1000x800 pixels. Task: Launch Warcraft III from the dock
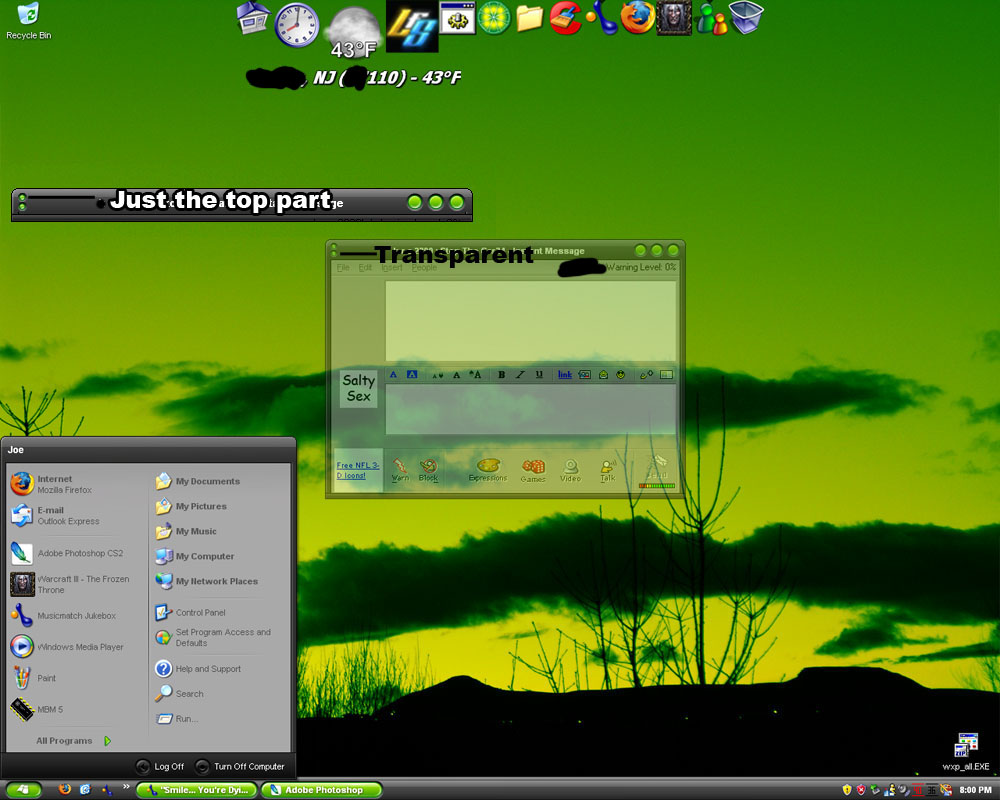[x=674, y=18]
